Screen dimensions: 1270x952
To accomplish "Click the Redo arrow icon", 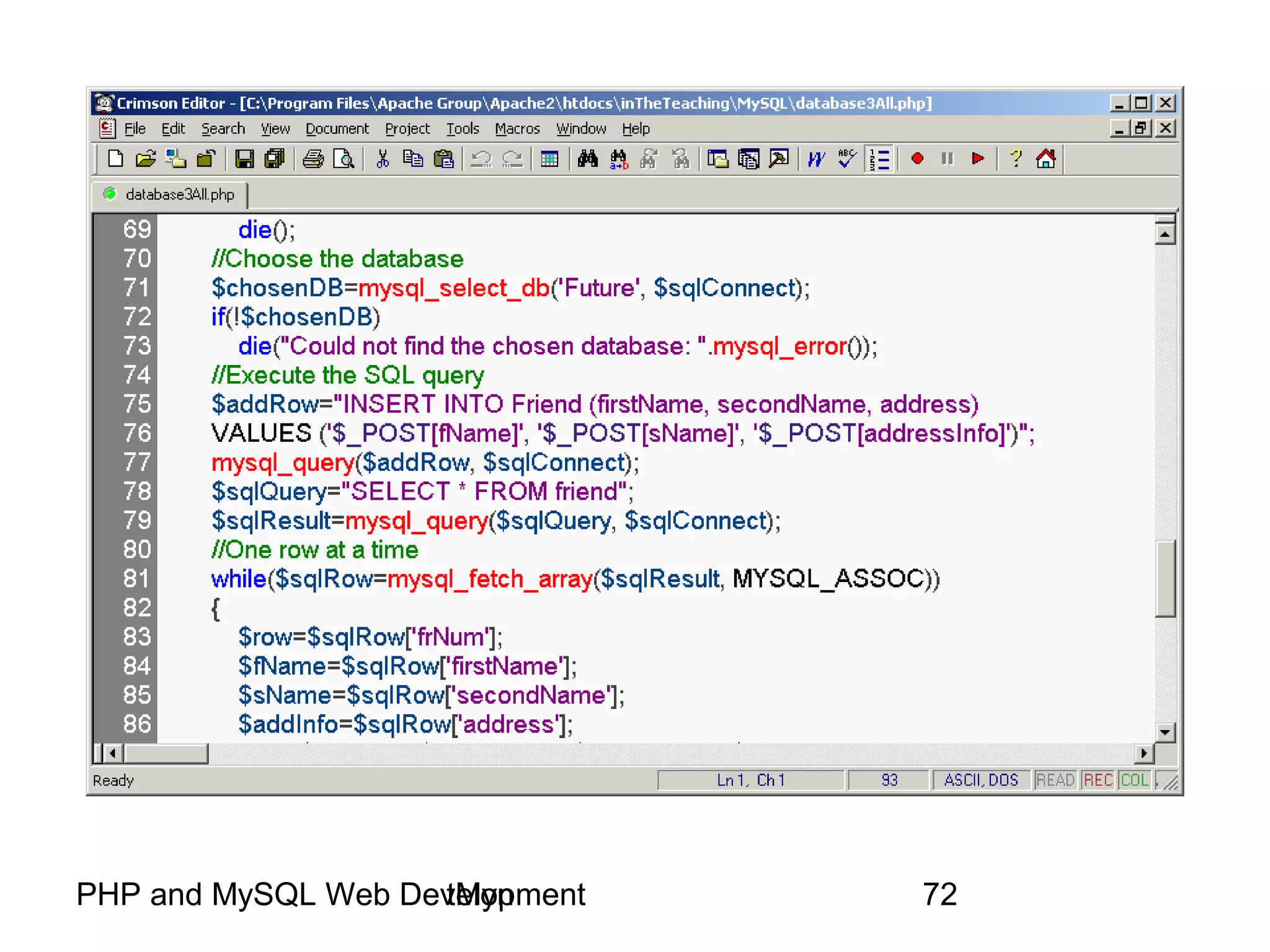I will [x=512, y=159].
